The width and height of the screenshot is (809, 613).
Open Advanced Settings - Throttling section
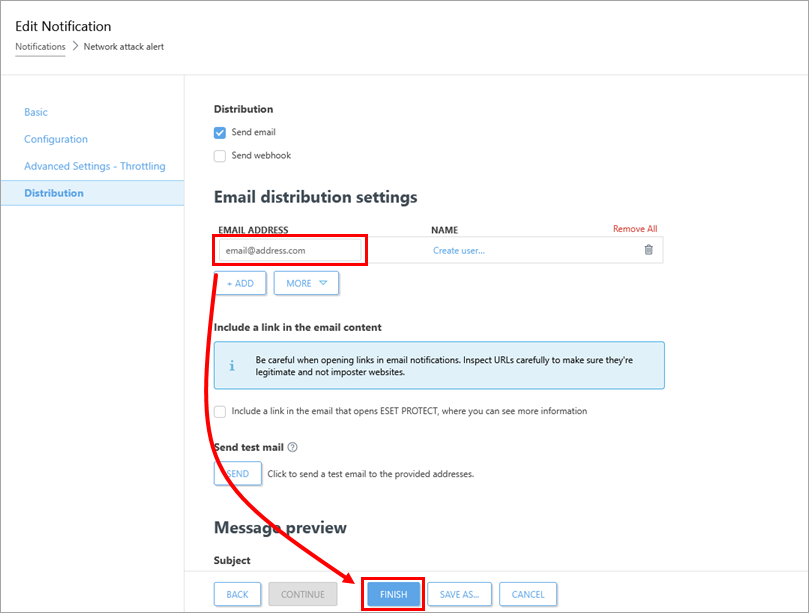click(x=95, y=166)
